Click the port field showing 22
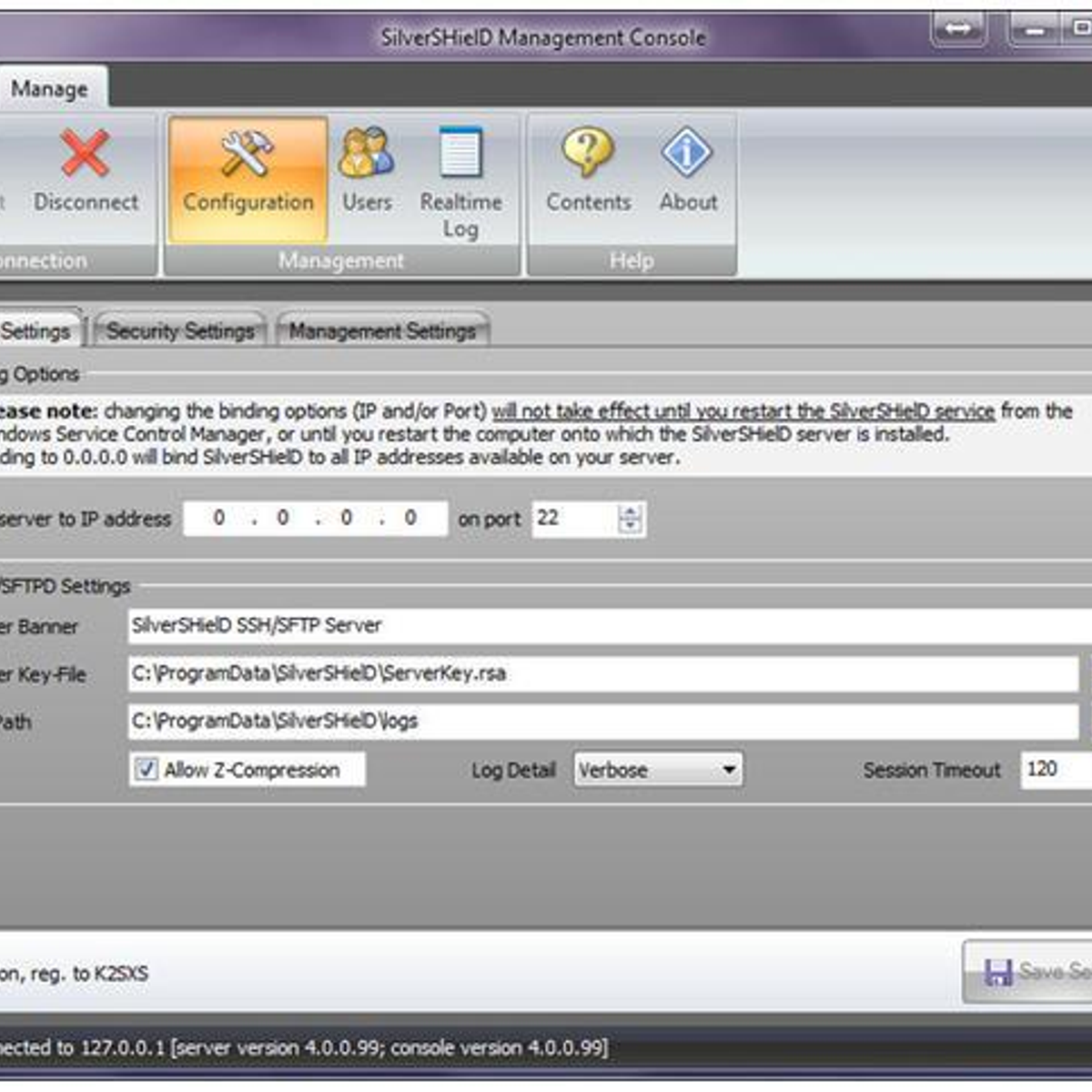This screenshot has width=1092, height=1092. [575, 519]
